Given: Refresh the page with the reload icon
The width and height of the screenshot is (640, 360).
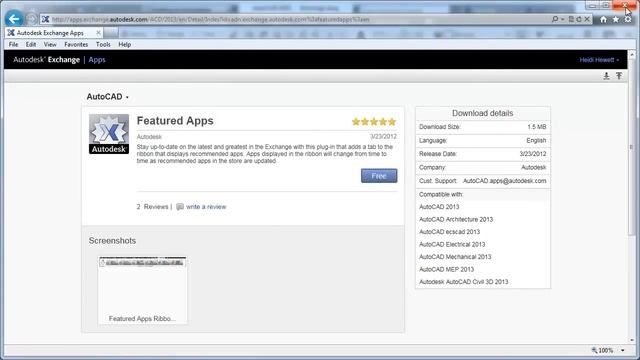Looking at the screenshot, I should (x=579, y=19).
